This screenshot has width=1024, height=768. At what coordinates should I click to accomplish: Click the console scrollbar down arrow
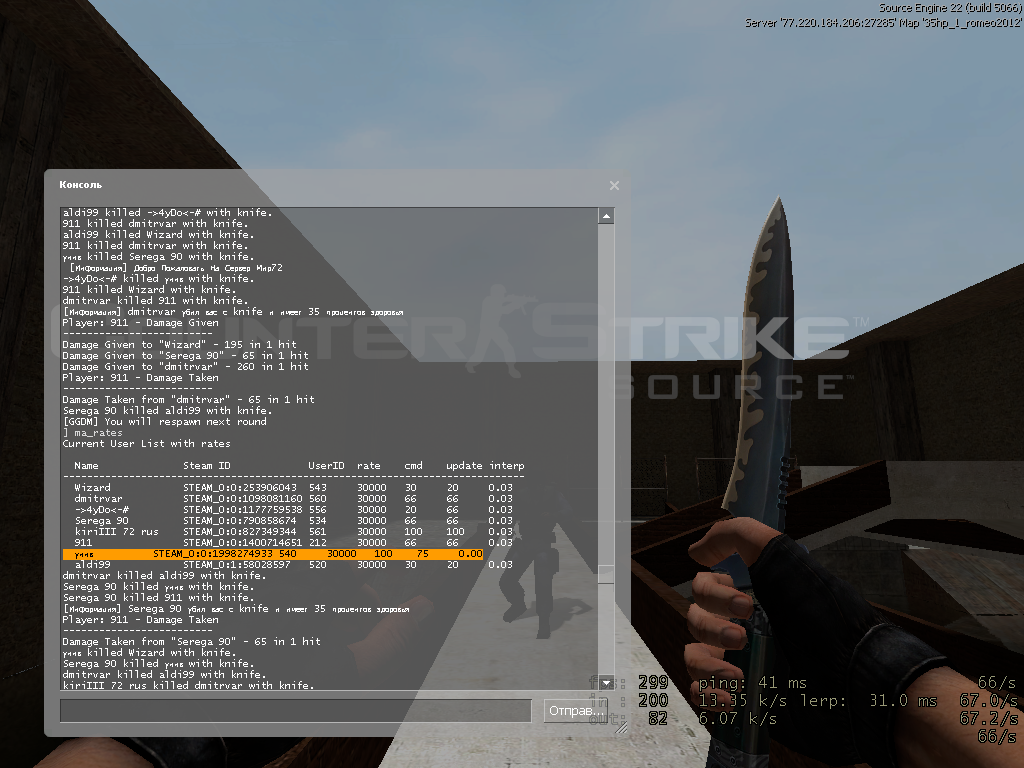606,683
